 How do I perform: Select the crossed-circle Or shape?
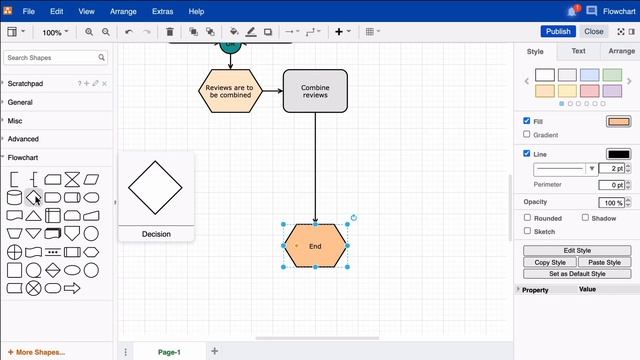14,252
